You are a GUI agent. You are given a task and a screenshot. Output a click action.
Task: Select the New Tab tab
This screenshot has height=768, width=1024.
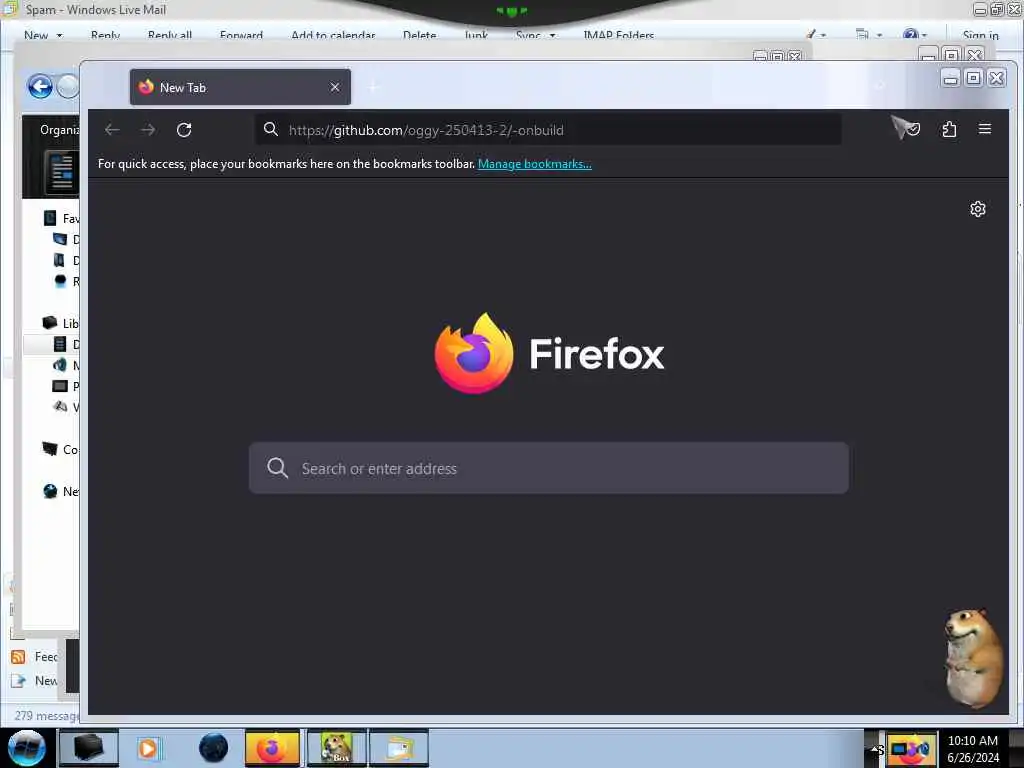pos(240,87)
